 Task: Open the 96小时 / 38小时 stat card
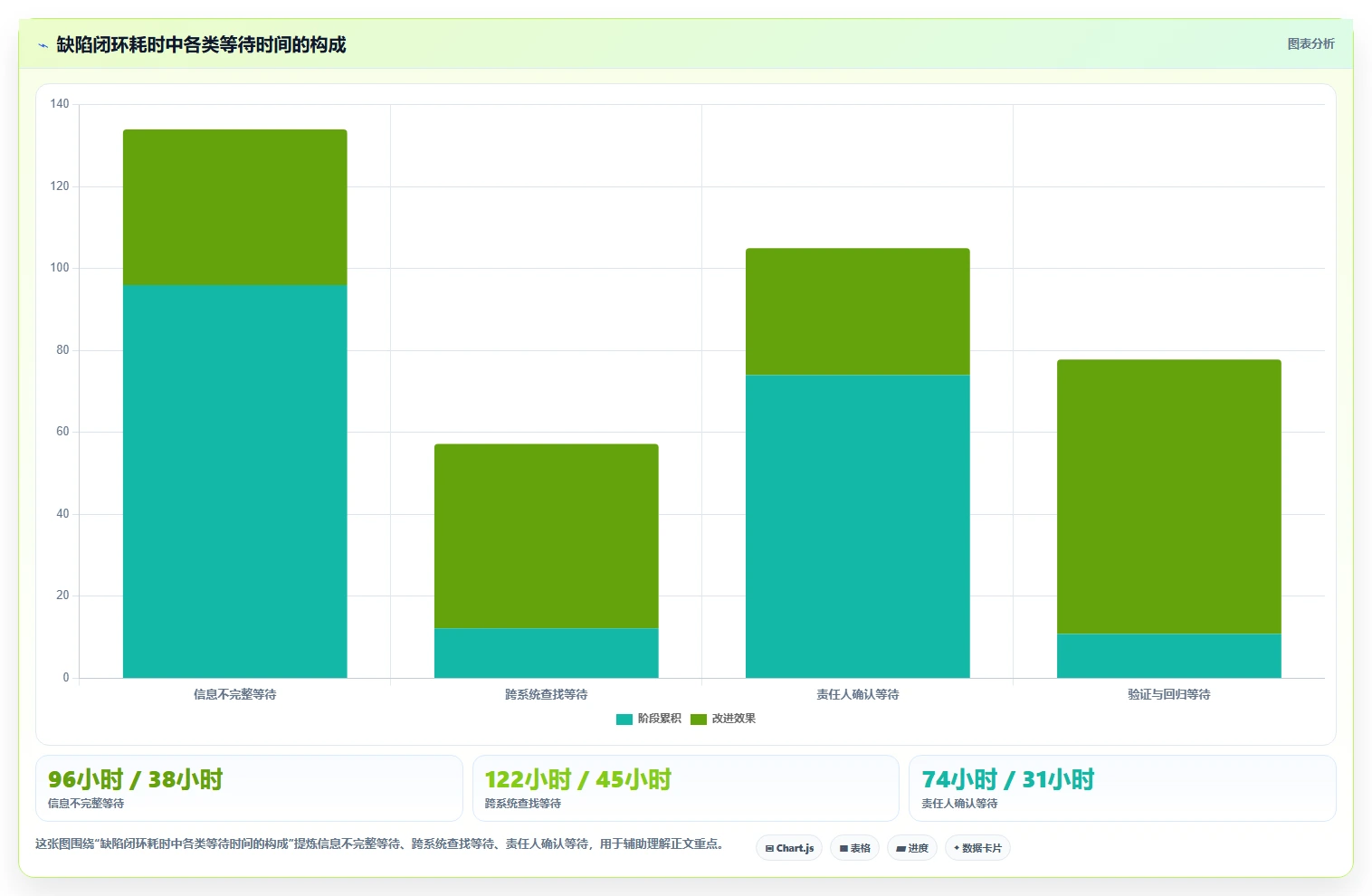click(x=249, y=788)
